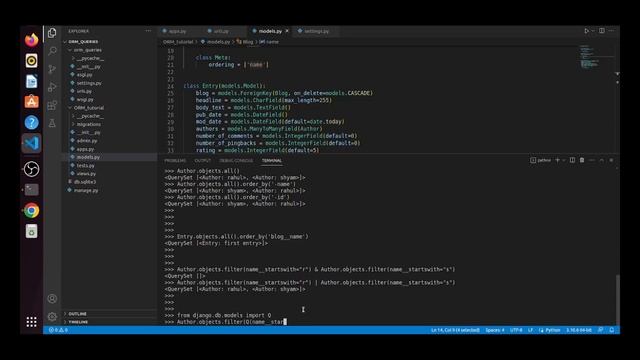The image size is (640, 360).
Task: Expand first __pycache__ folder under orm_queries
Action: tap(90, 58)
